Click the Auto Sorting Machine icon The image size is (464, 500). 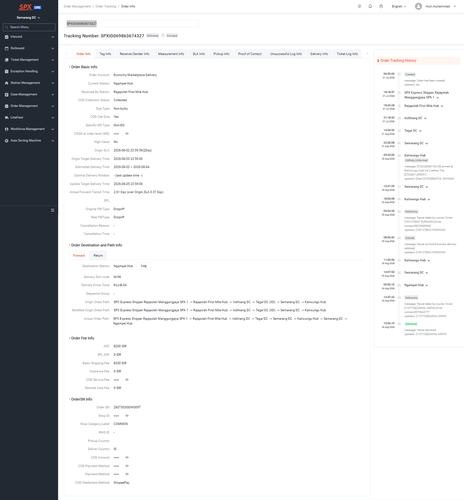point(6,141)
